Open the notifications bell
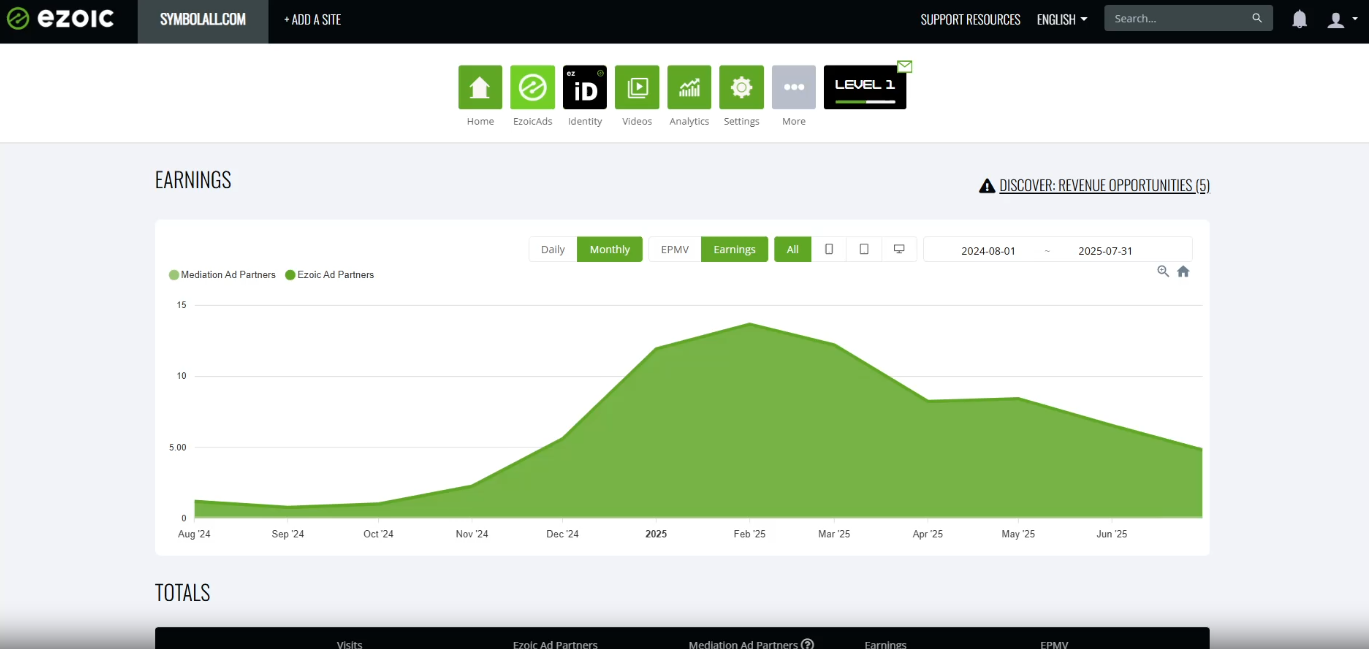The height and width of the screenshot is (649, 1369). pyautogui.click(x=1299, y=19)
